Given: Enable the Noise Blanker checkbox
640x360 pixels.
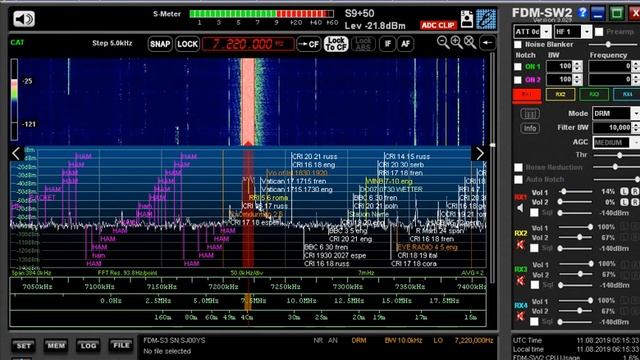Looking at the screenshot, I should (518, 44).
